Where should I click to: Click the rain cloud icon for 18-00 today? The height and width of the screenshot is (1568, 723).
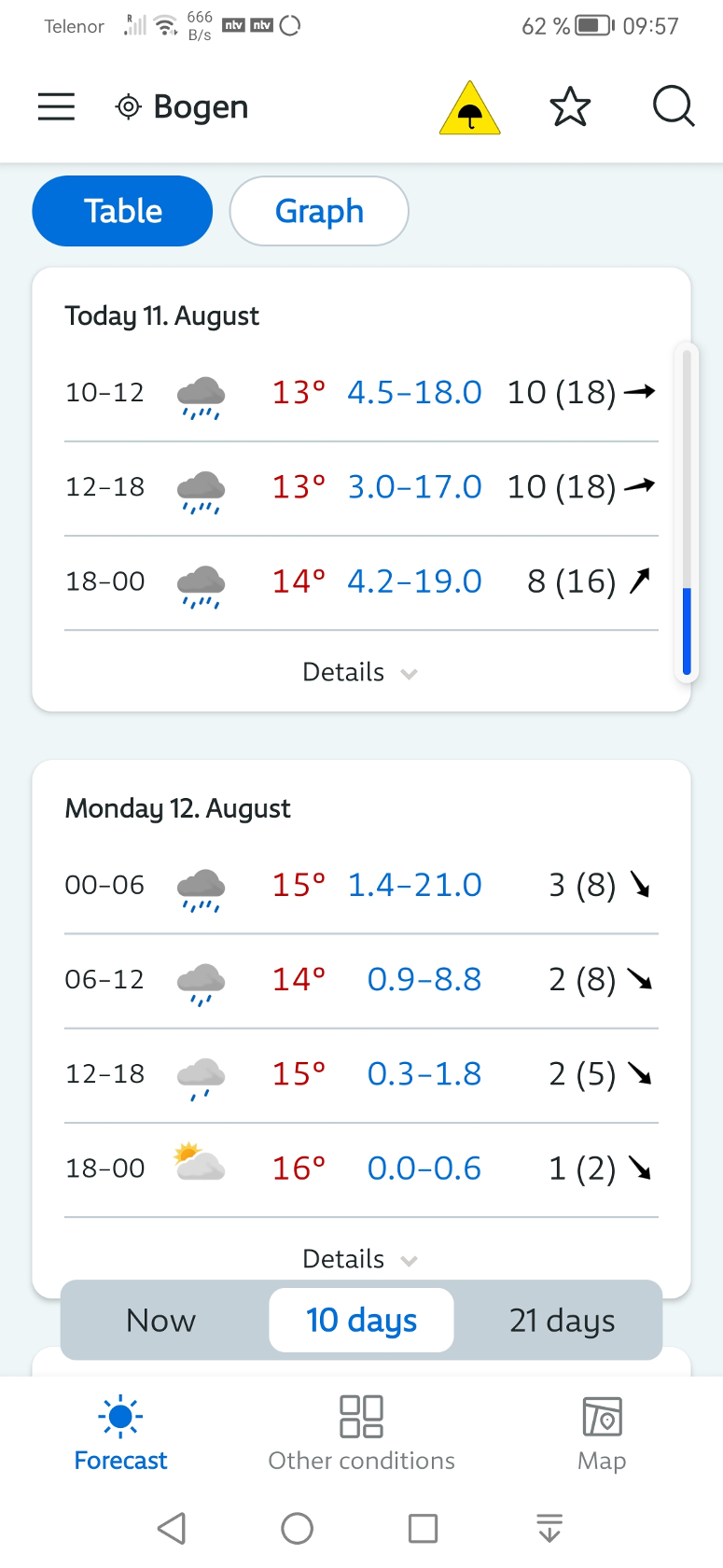pyautogui.click(x=199, y=581)
